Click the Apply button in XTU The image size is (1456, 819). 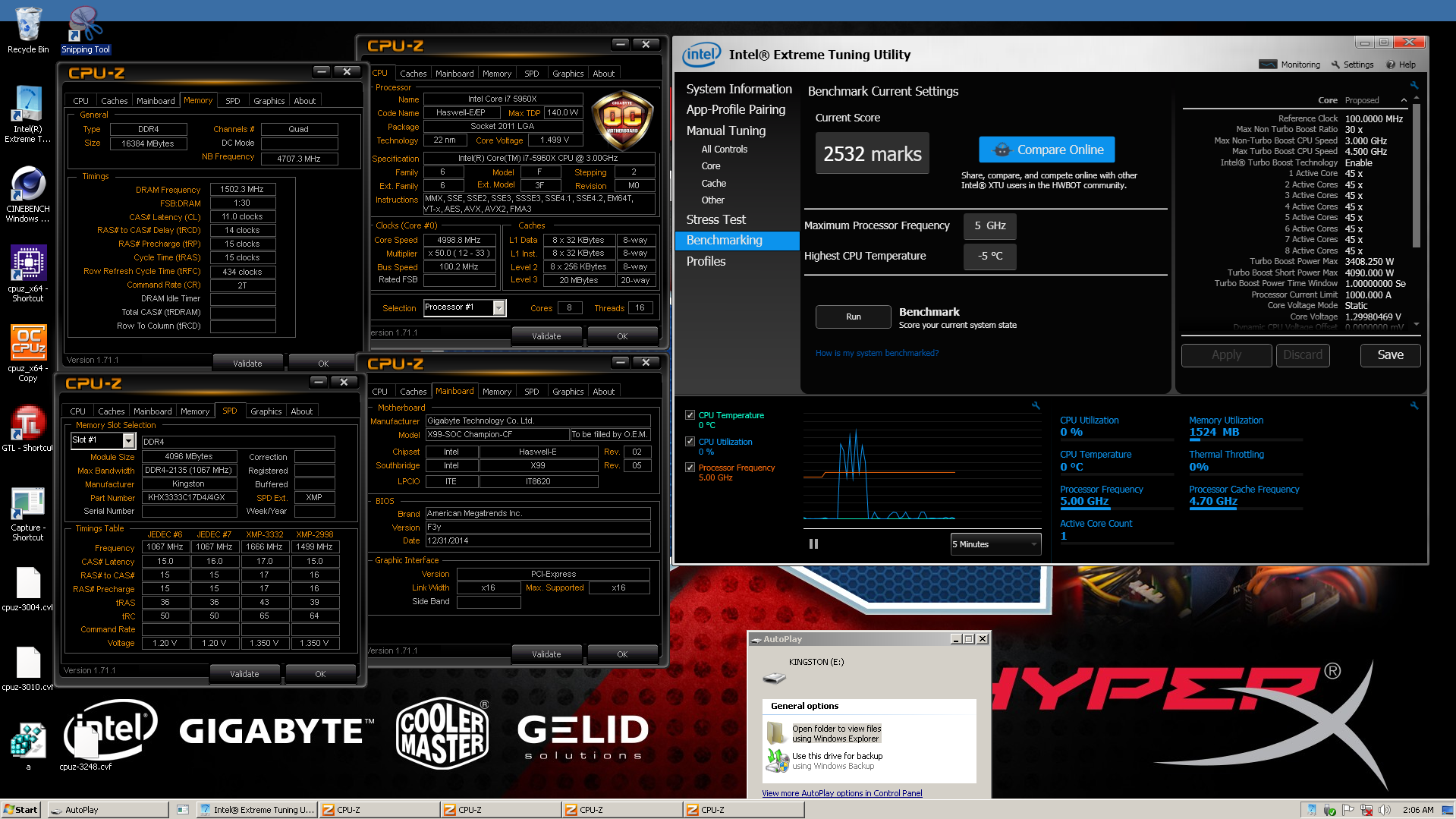[x=1226, y=355]
